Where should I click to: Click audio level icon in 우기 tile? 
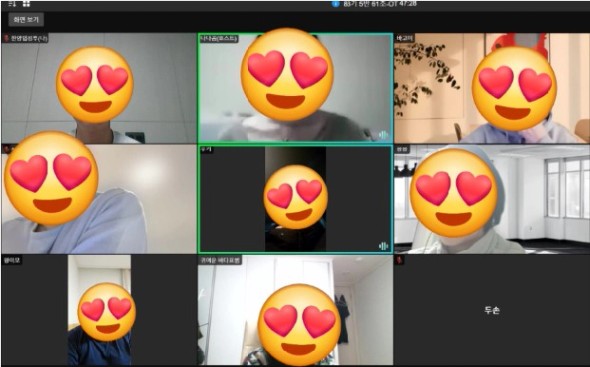[x=383, y=246]
